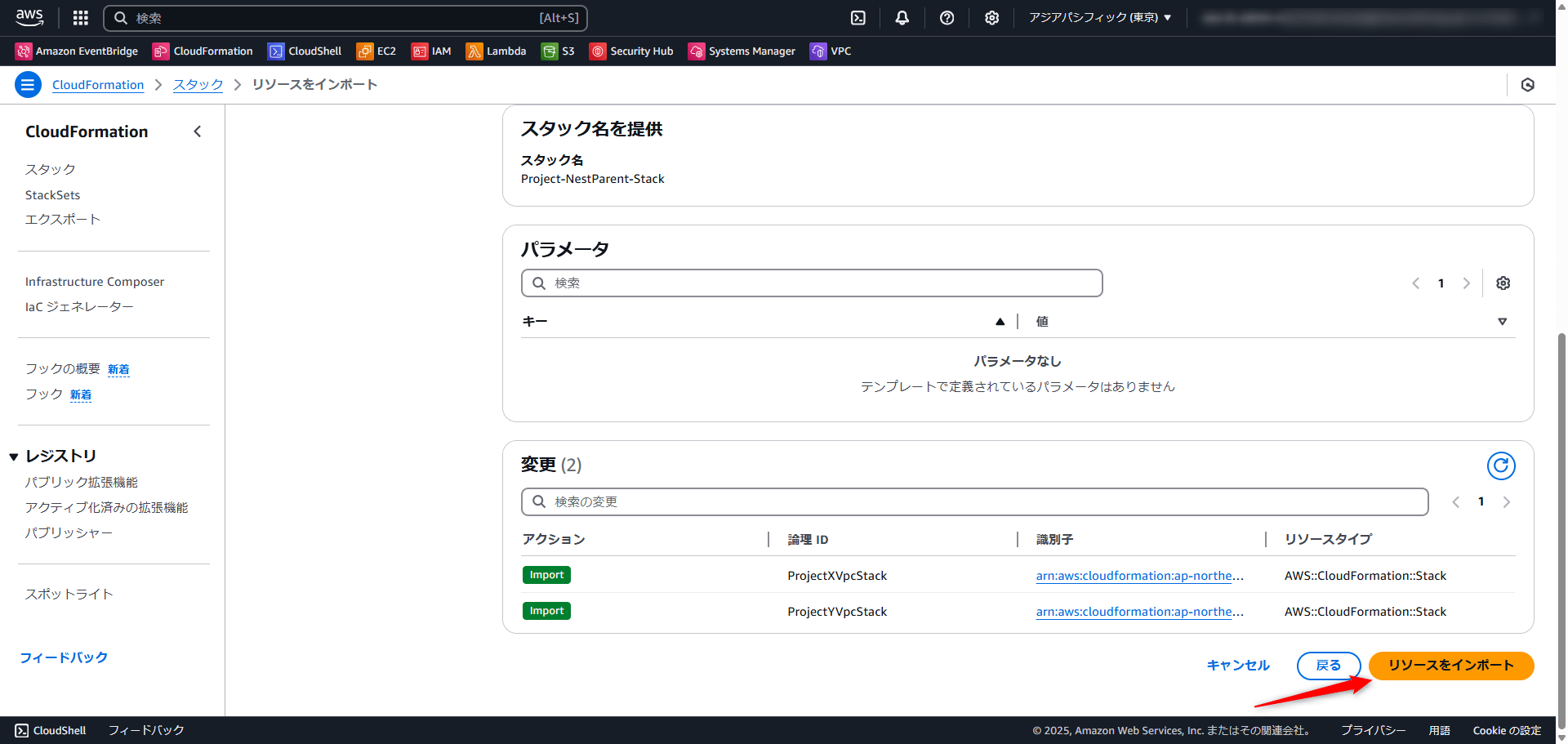
Task: Open Systems Manager favorites shortcut
Action: 742,51
